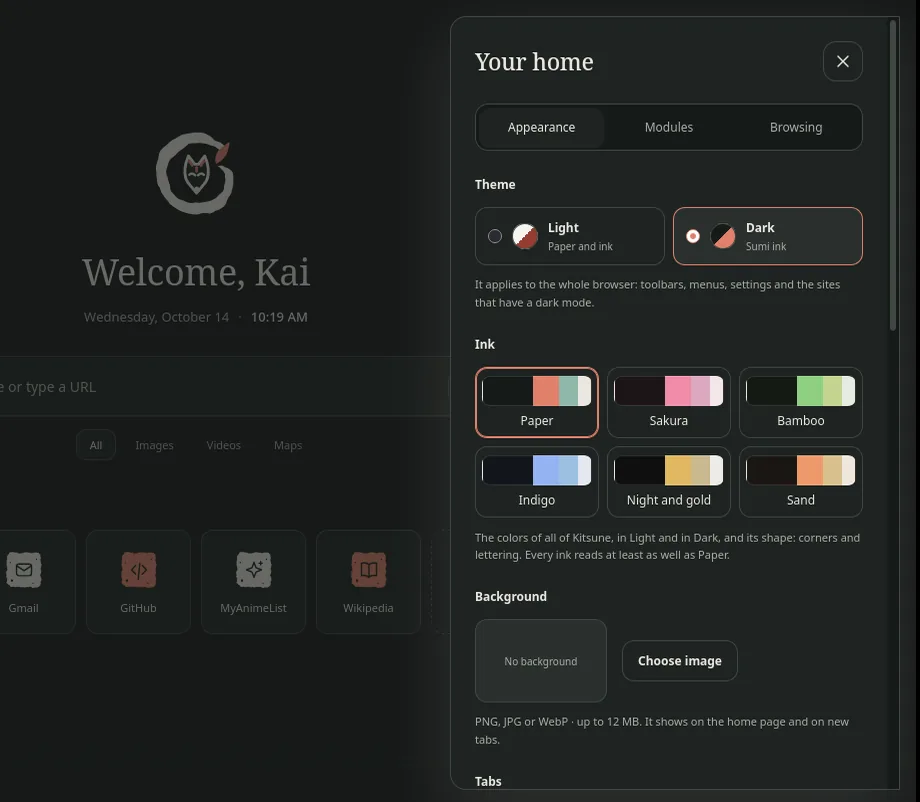
Task: Select the Videos search filter
Action: click(224, 445)
